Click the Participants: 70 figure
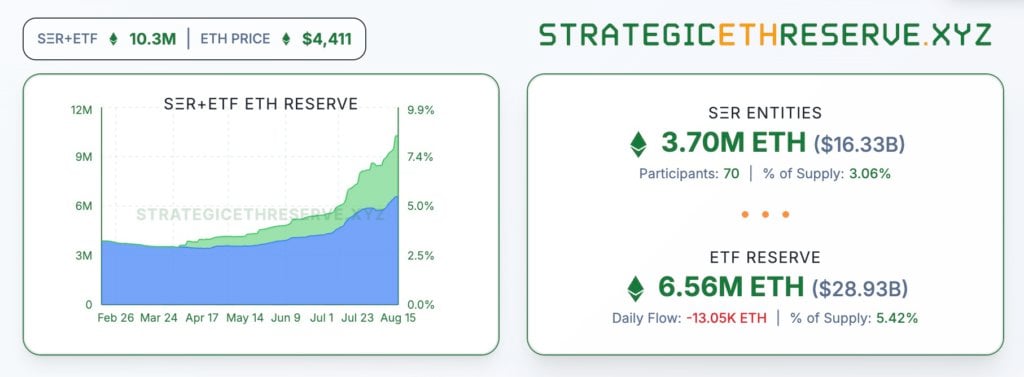 pos(689,174)
